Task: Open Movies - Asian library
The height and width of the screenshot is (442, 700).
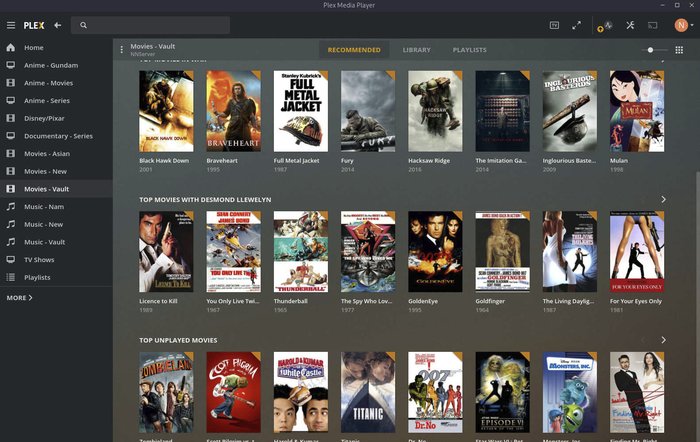Action: click(x=56, y=154)
